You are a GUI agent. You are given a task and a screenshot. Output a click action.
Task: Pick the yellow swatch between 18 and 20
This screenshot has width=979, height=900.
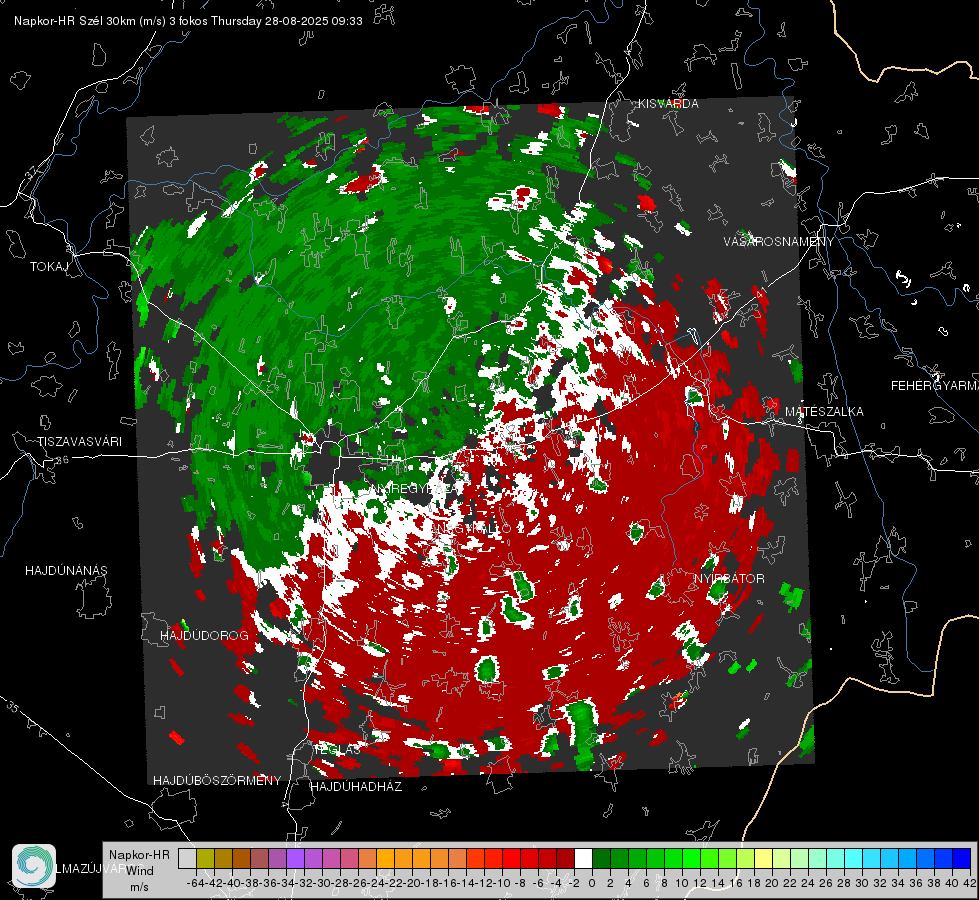[763, 858]
